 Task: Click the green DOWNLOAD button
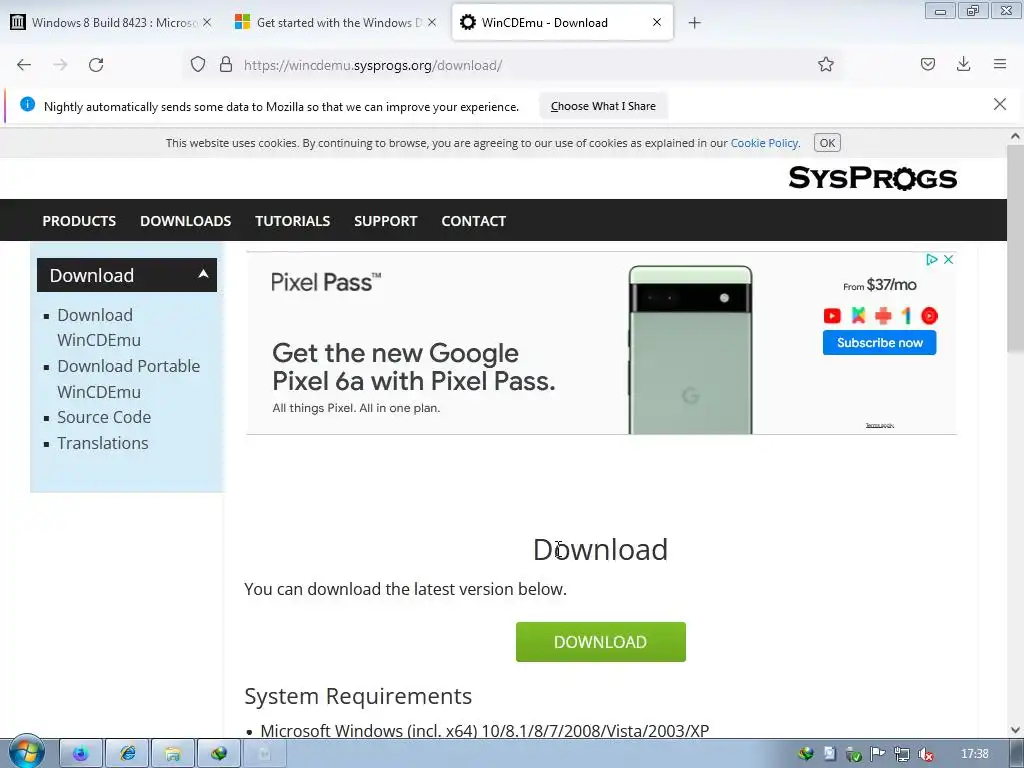tap(601, 642)
